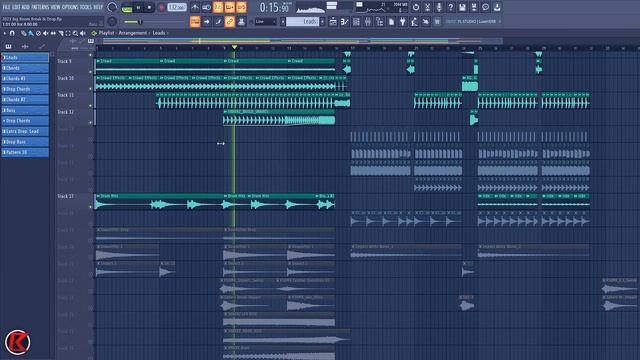Screen dimensions: 640x360
Task: Select the Mute tool in playlist toolbar
Action: 46,33
